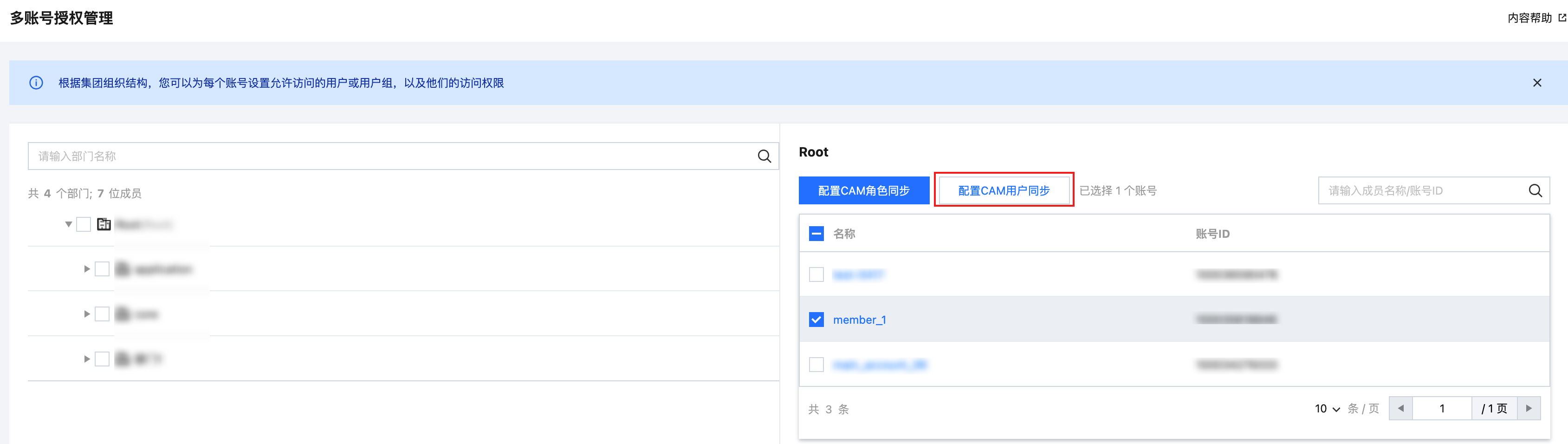Uncheck the member_1 checkbox
Screen dimensions: 1568x444
(x=816, y=320)
